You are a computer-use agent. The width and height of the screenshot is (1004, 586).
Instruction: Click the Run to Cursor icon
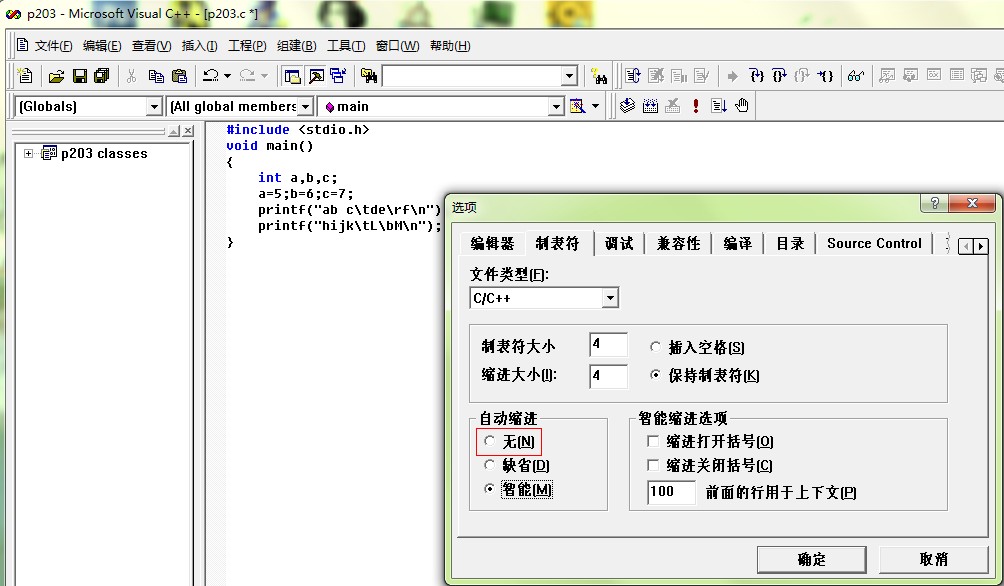(825, 76)
